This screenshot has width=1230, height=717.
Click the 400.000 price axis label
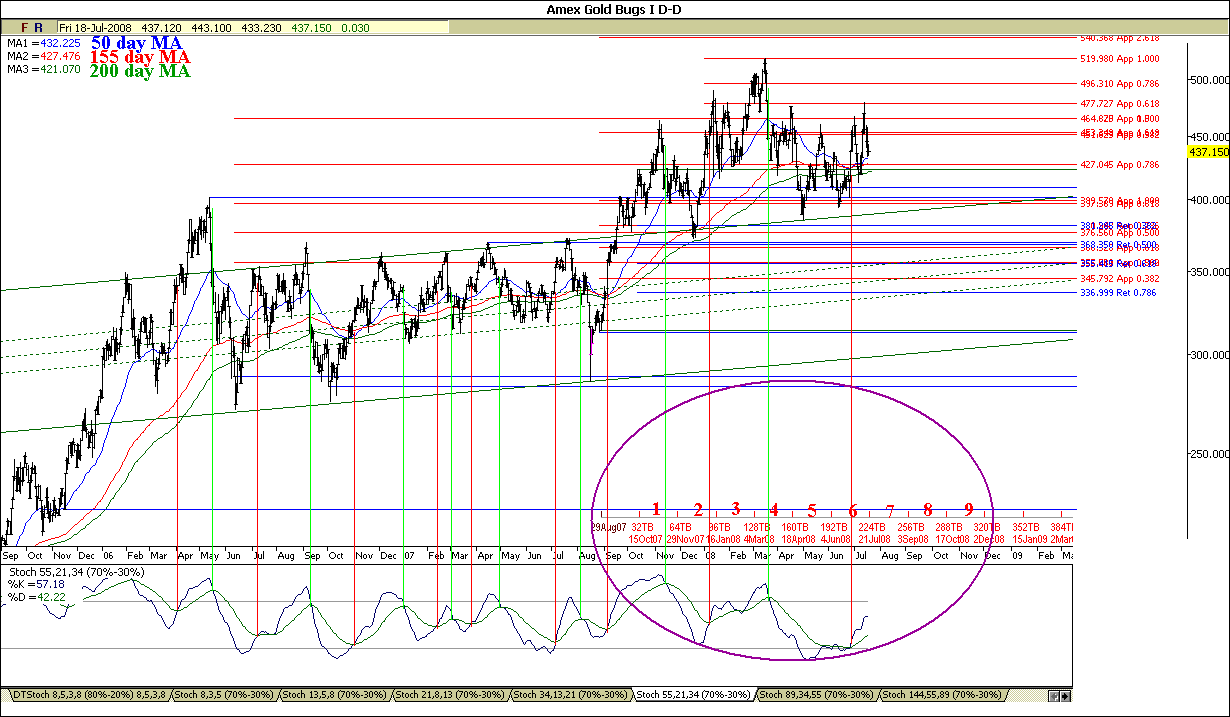pyautogui.click(x=1209, y=200)
